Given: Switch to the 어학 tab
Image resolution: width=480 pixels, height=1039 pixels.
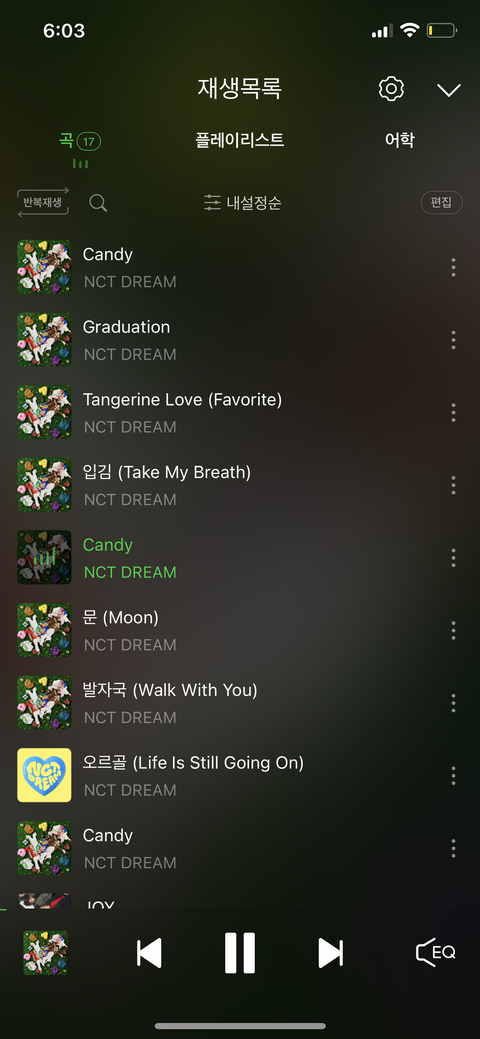Looking at the screenshot, I should (400, 140).
